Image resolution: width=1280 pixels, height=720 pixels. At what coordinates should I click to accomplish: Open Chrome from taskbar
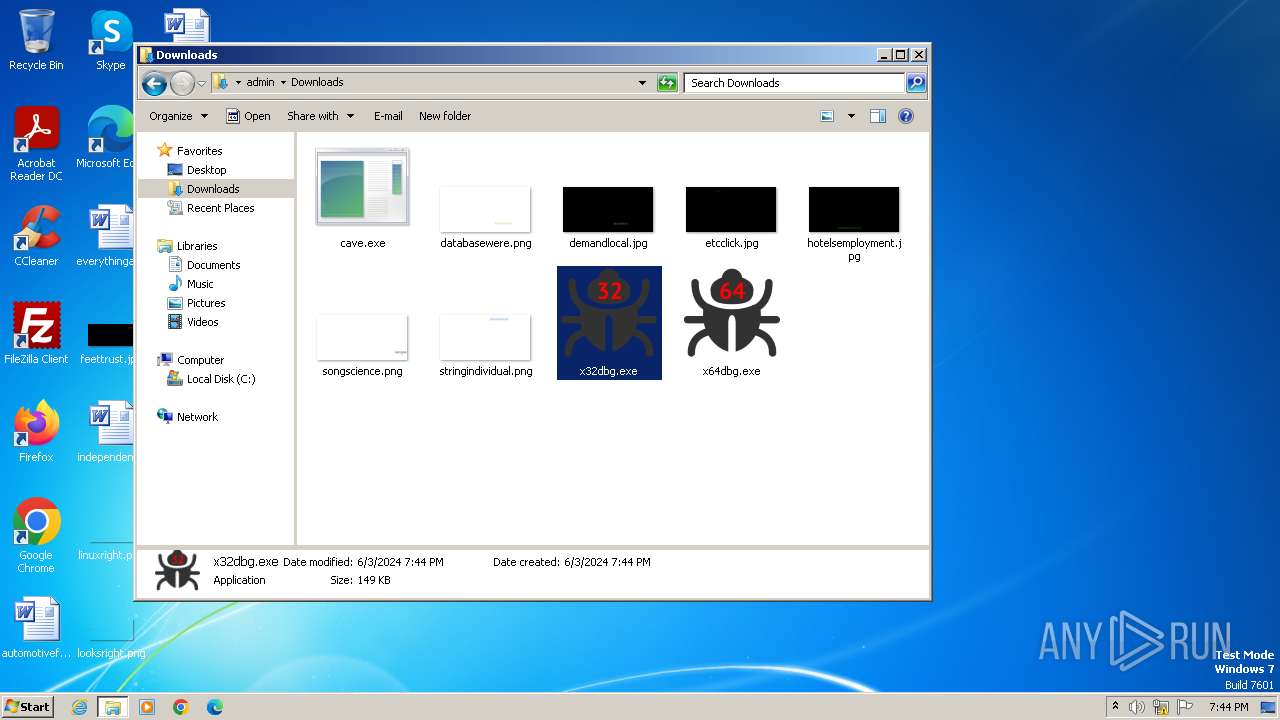click(x=181, y=707)
